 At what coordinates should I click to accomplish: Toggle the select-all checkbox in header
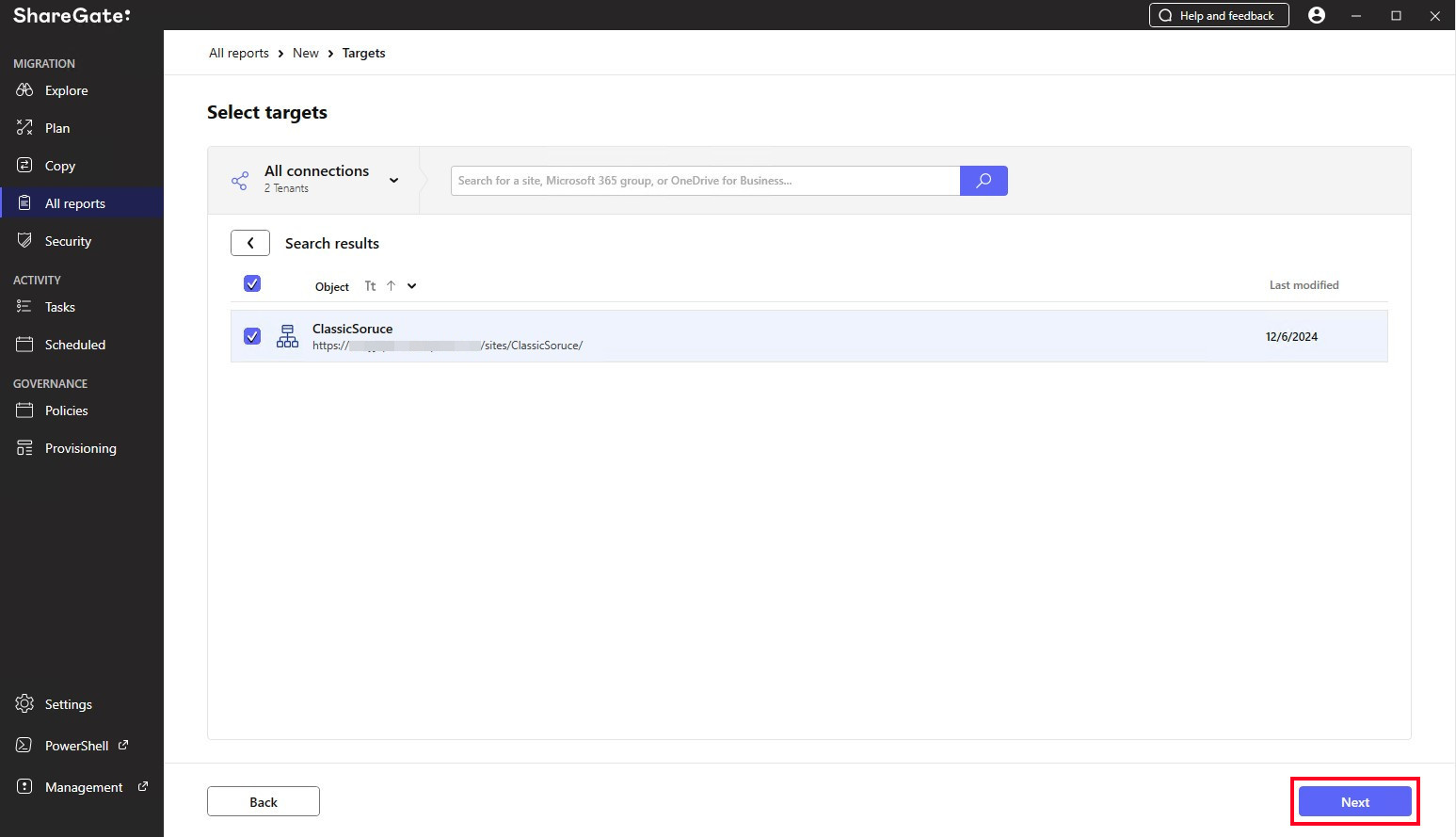click(x=252, y=283)
